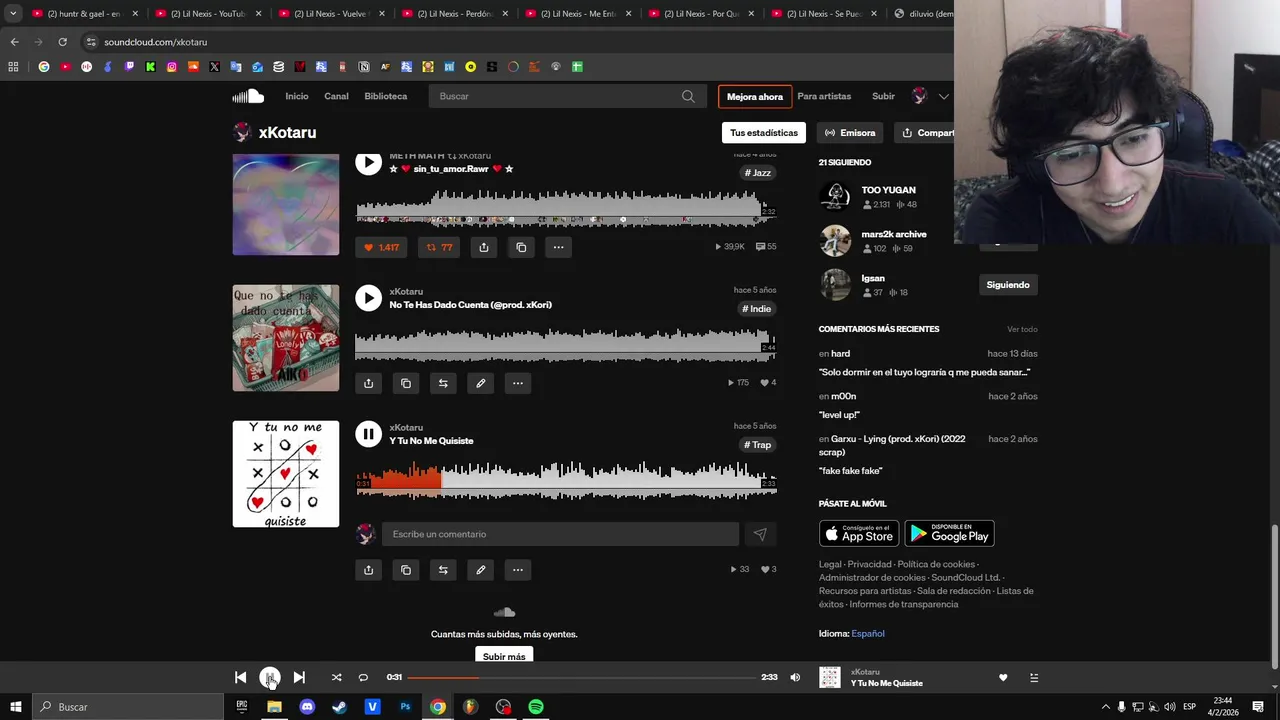1280x720 pixels.
Task: Open more options for sin_tu_amor.Rawr track
Action: pyautogui.click(x=558, y=247)
